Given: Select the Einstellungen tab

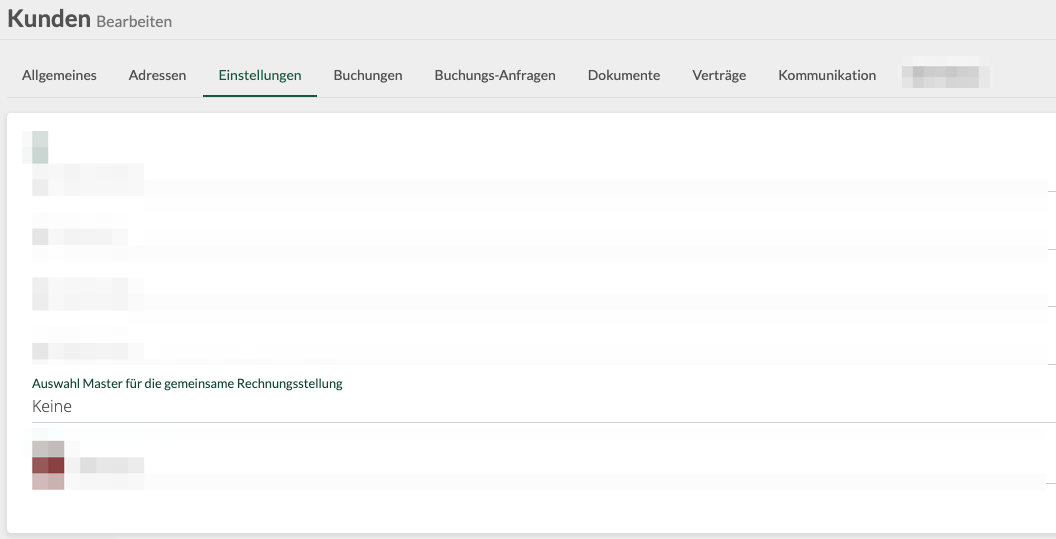Looking at the screenshot, I should (x=260, y=75).
